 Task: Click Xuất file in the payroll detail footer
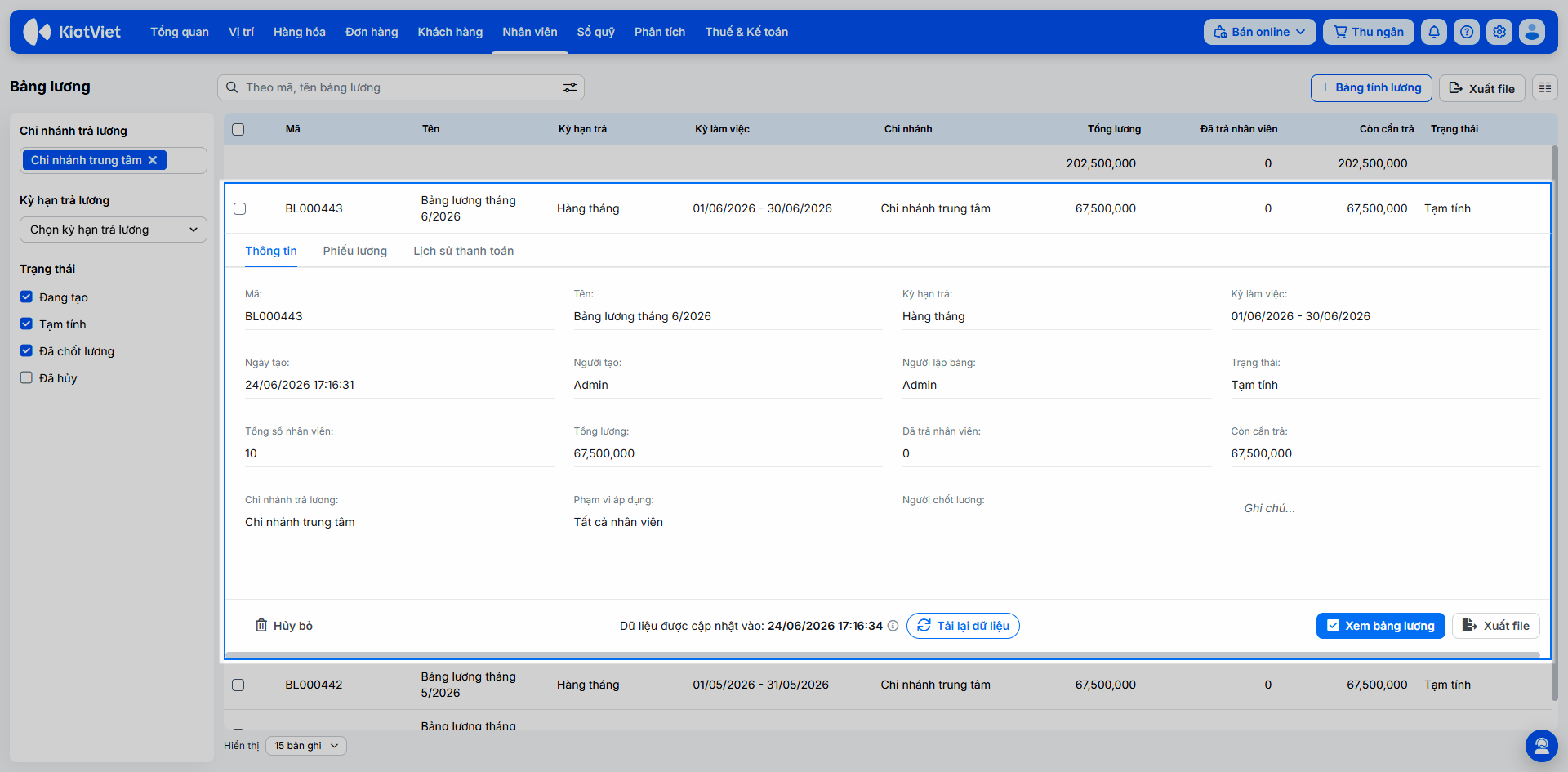click(1496, 626)
